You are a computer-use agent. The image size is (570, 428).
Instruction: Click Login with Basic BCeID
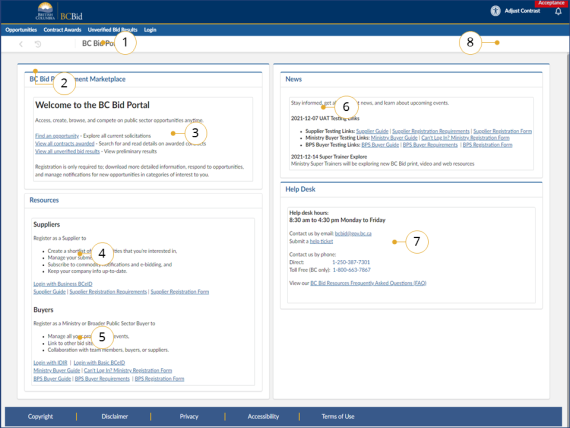click(x=99, y=363)
